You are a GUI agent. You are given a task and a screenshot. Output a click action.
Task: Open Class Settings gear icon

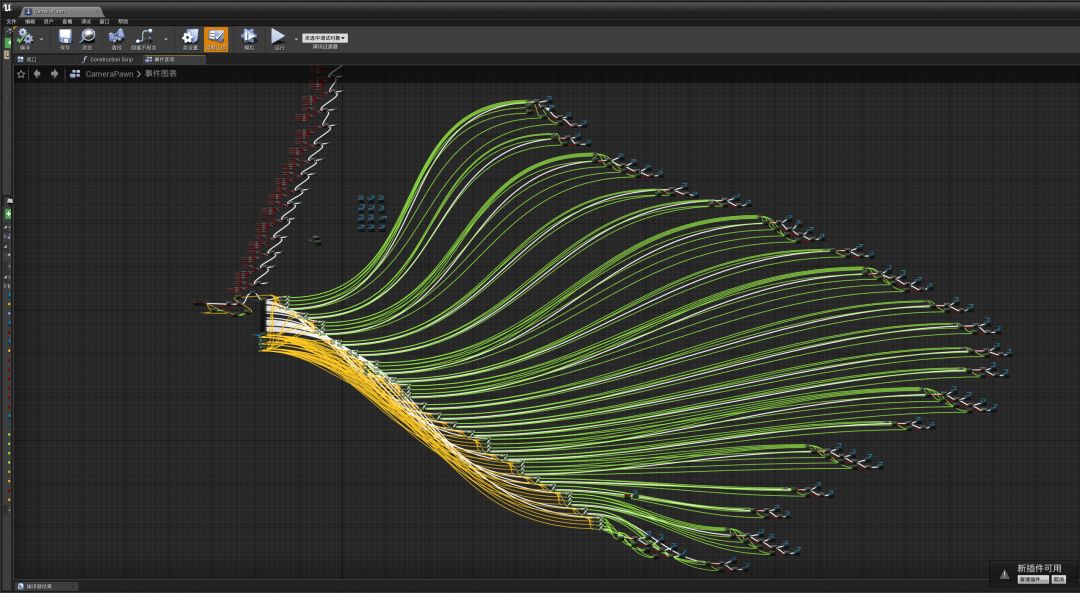[190, 37]
